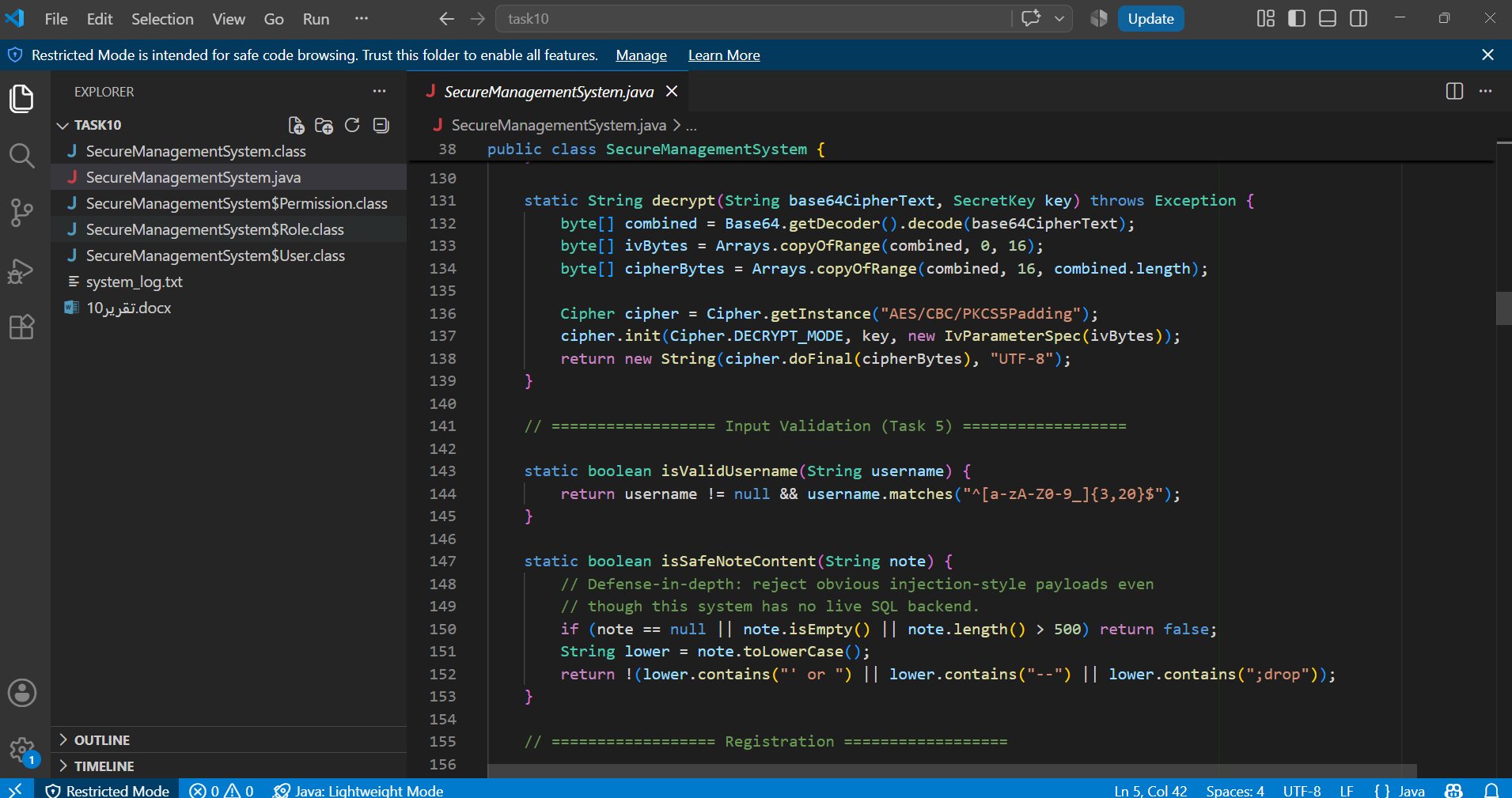Viewport: 1512px width, 798px height.
Task: Open the Run menu
Action: (316, 18)
